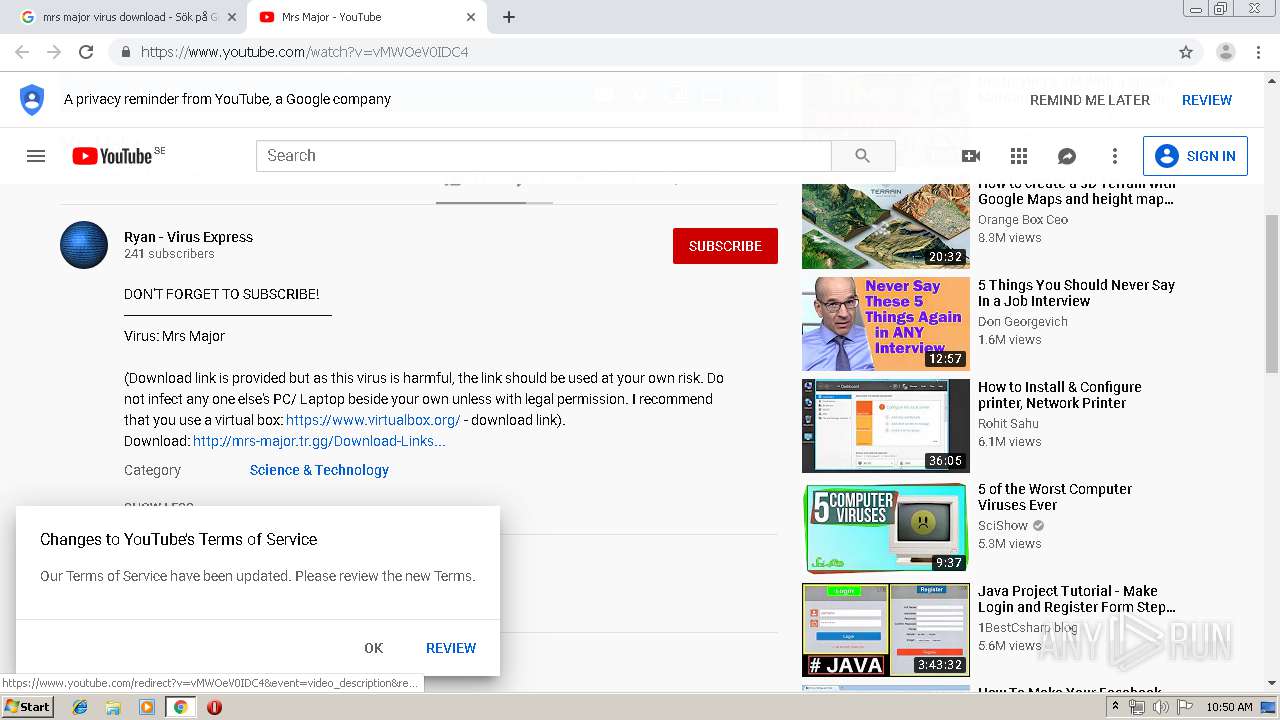The width and height of the screenshot is (1280, 720).
Task: Open the Windows Start menu
Action: click(x=27, y=707)
